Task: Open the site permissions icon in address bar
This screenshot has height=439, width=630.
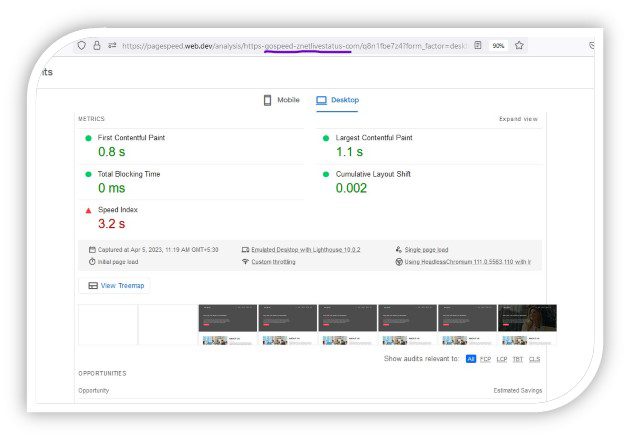Action: [112, 45]
